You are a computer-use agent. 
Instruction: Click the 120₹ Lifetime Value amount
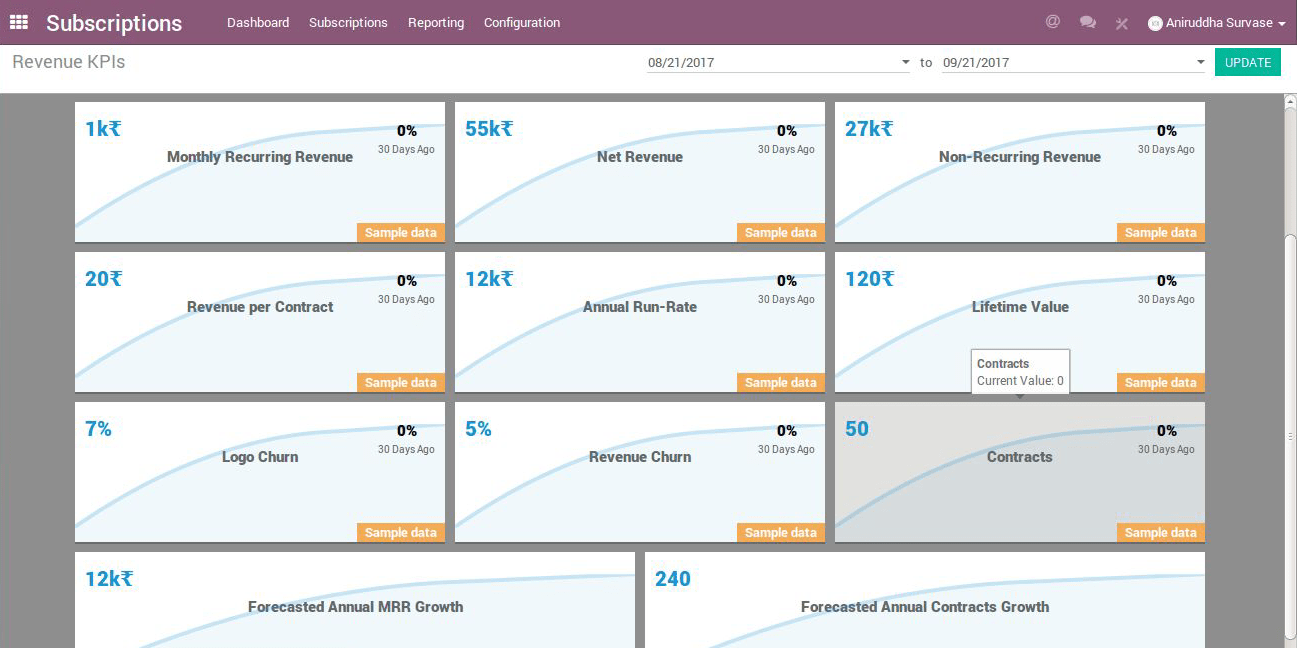click(870, 279)
